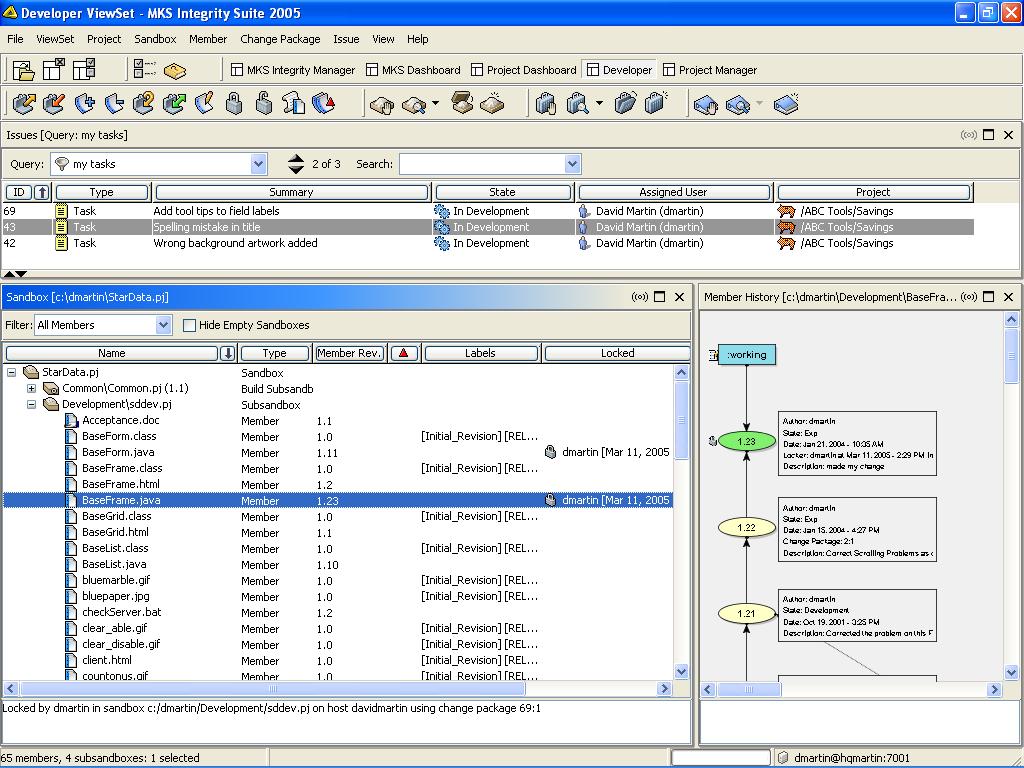
Task: Open the yellow help book icon
Action: (175, 70)
